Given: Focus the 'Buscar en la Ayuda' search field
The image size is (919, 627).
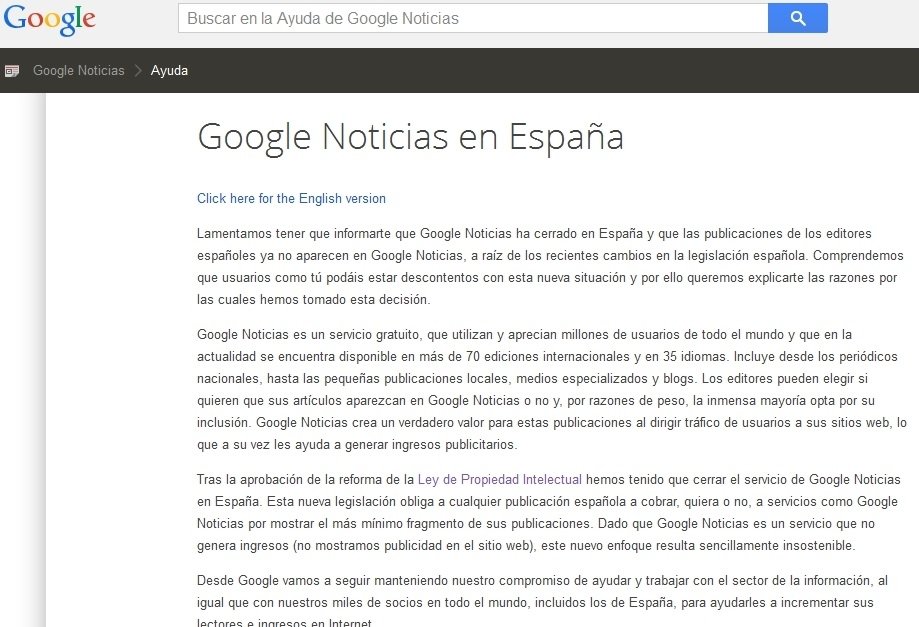Looking at the screenshot, I should point(473,18).
